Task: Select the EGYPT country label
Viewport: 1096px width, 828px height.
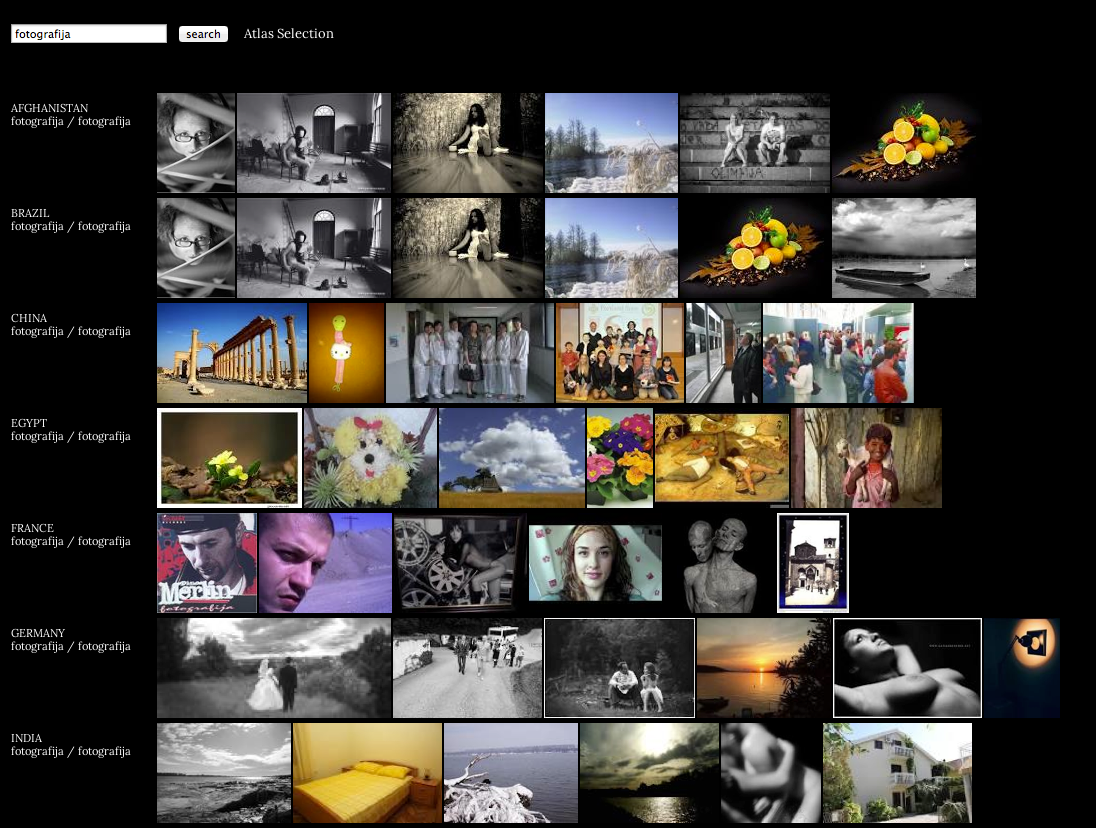Action: pos(29,423)
